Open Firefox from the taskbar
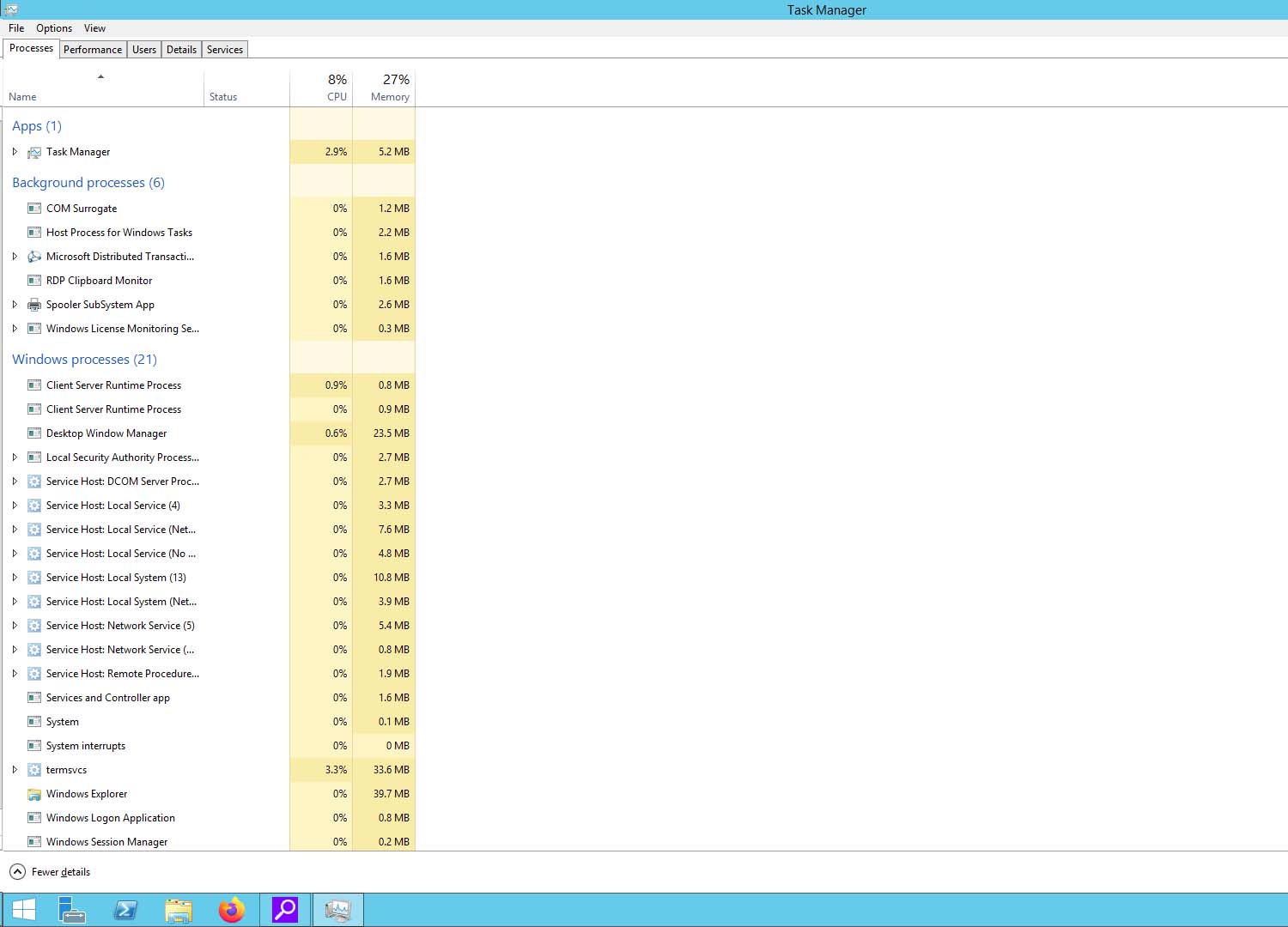The width and height of the screenshot is (1288, 927). pos(231,910)
